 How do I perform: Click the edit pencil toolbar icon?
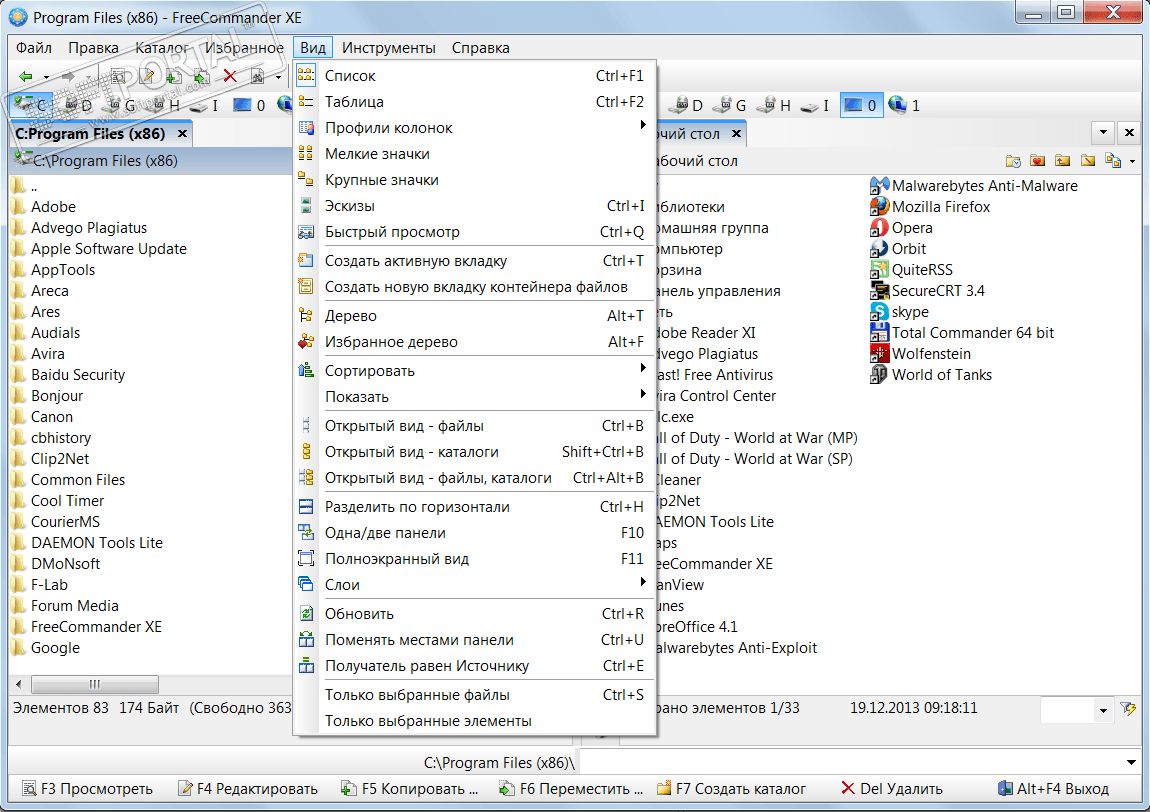(147, 76)
